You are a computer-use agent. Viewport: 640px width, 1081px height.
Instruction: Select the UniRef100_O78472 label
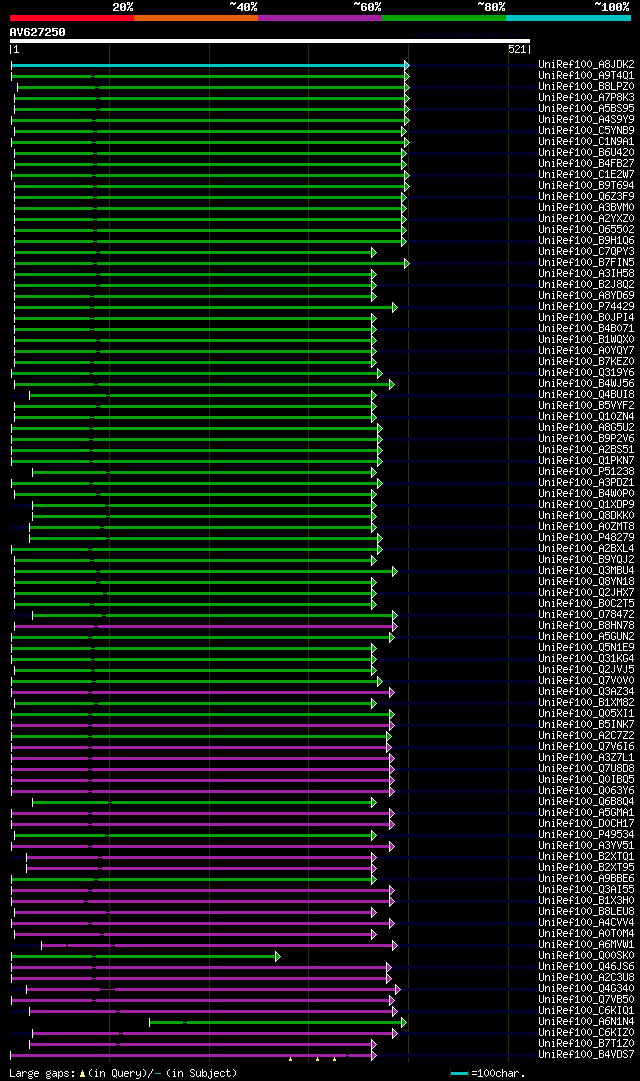[586, 615]
